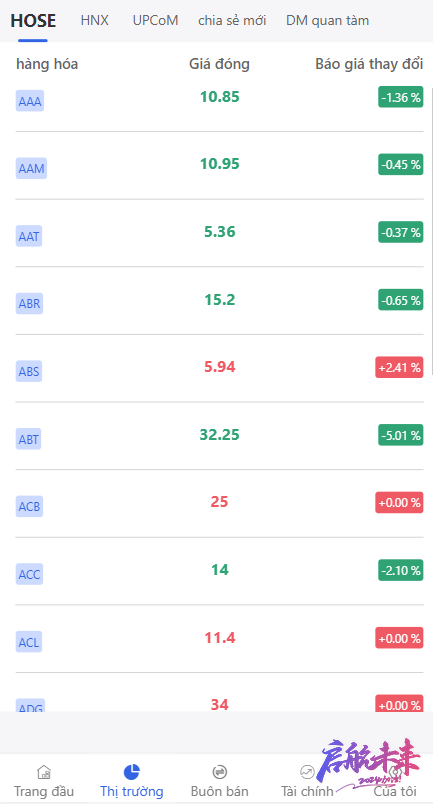Select the HOSE tab
Viewport: 433px width, 804px height.
pos(33,21)
